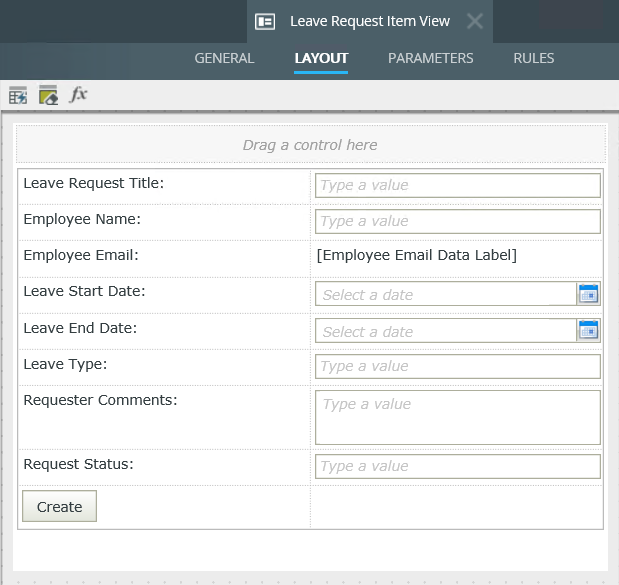Image resolution: width=619 pixels, height=585 pixels.
Task: Click the Requester Comments text area
Action: 458,417
